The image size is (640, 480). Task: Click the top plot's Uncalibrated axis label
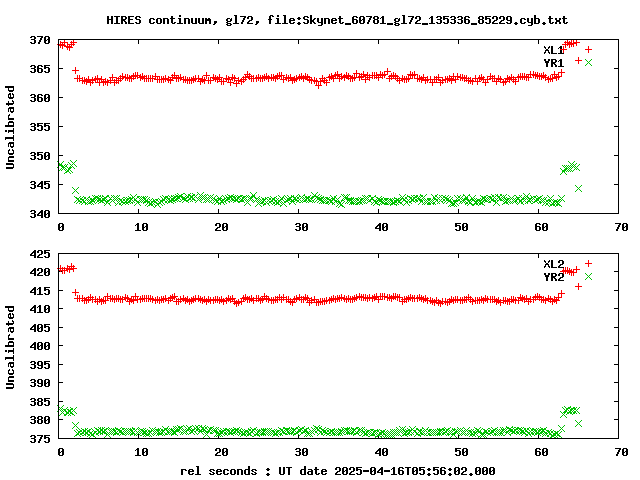click(10, 127)
